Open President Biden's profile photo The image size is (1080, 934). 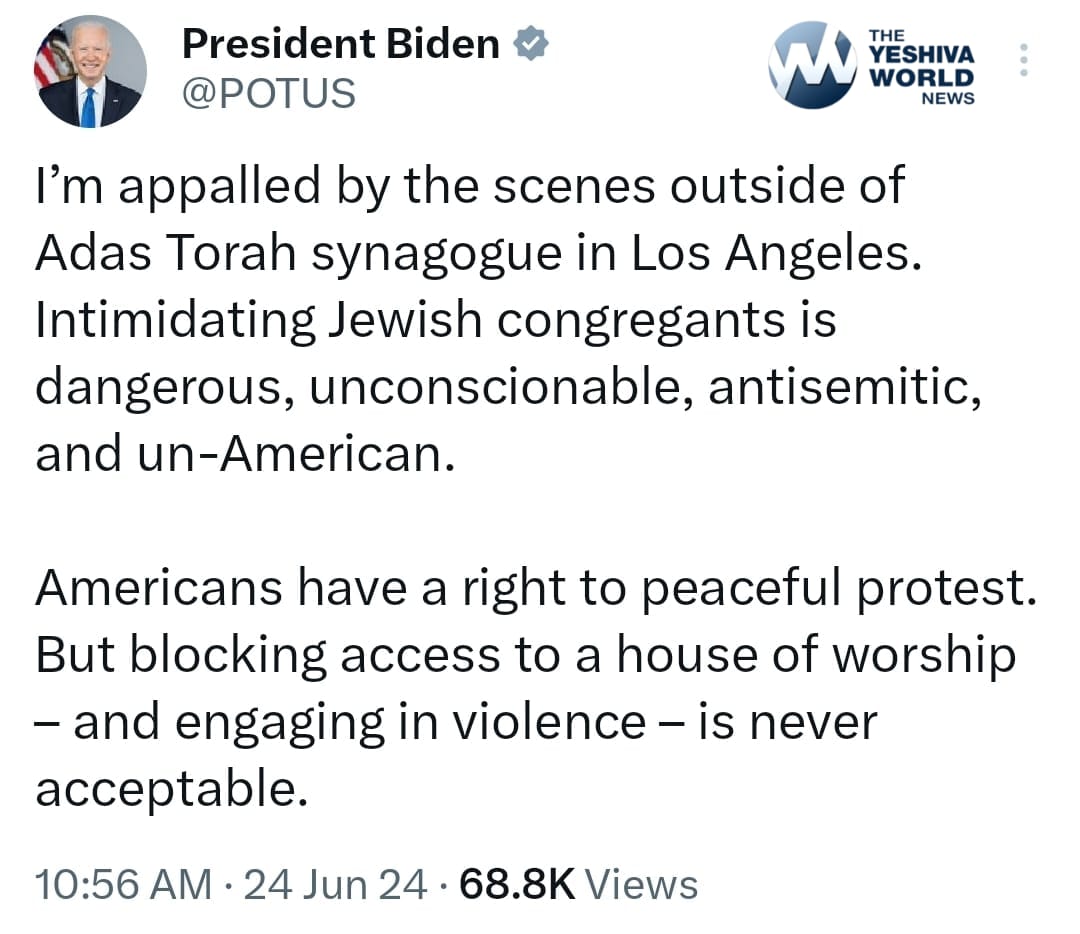tap(91, 71)
